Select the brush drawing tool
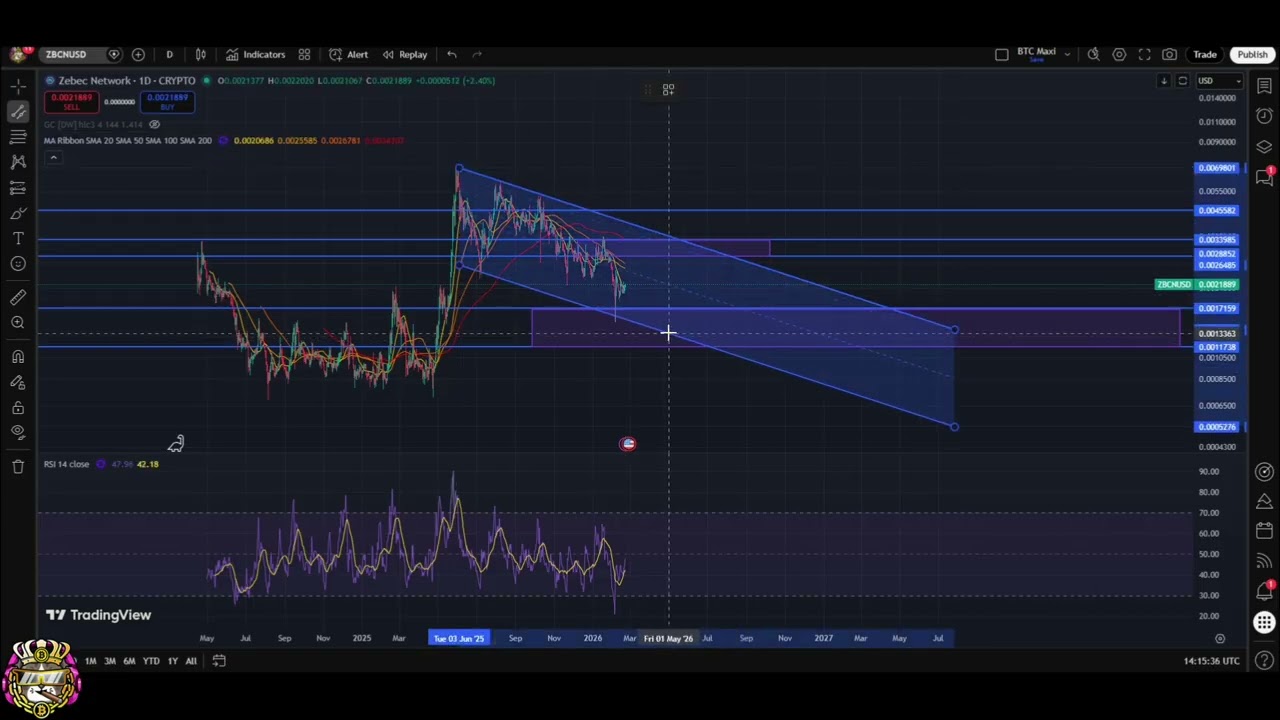The image size is (1280, 720). 18,213
